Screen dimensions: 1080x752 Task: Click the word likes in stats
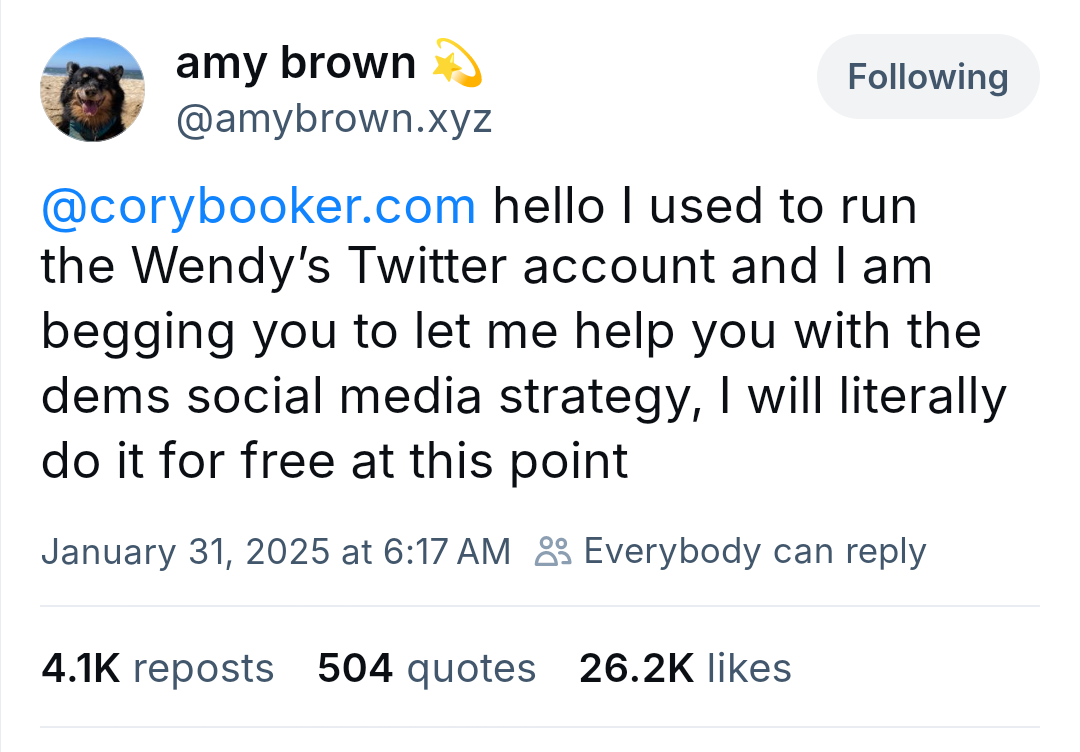point(749,668)
